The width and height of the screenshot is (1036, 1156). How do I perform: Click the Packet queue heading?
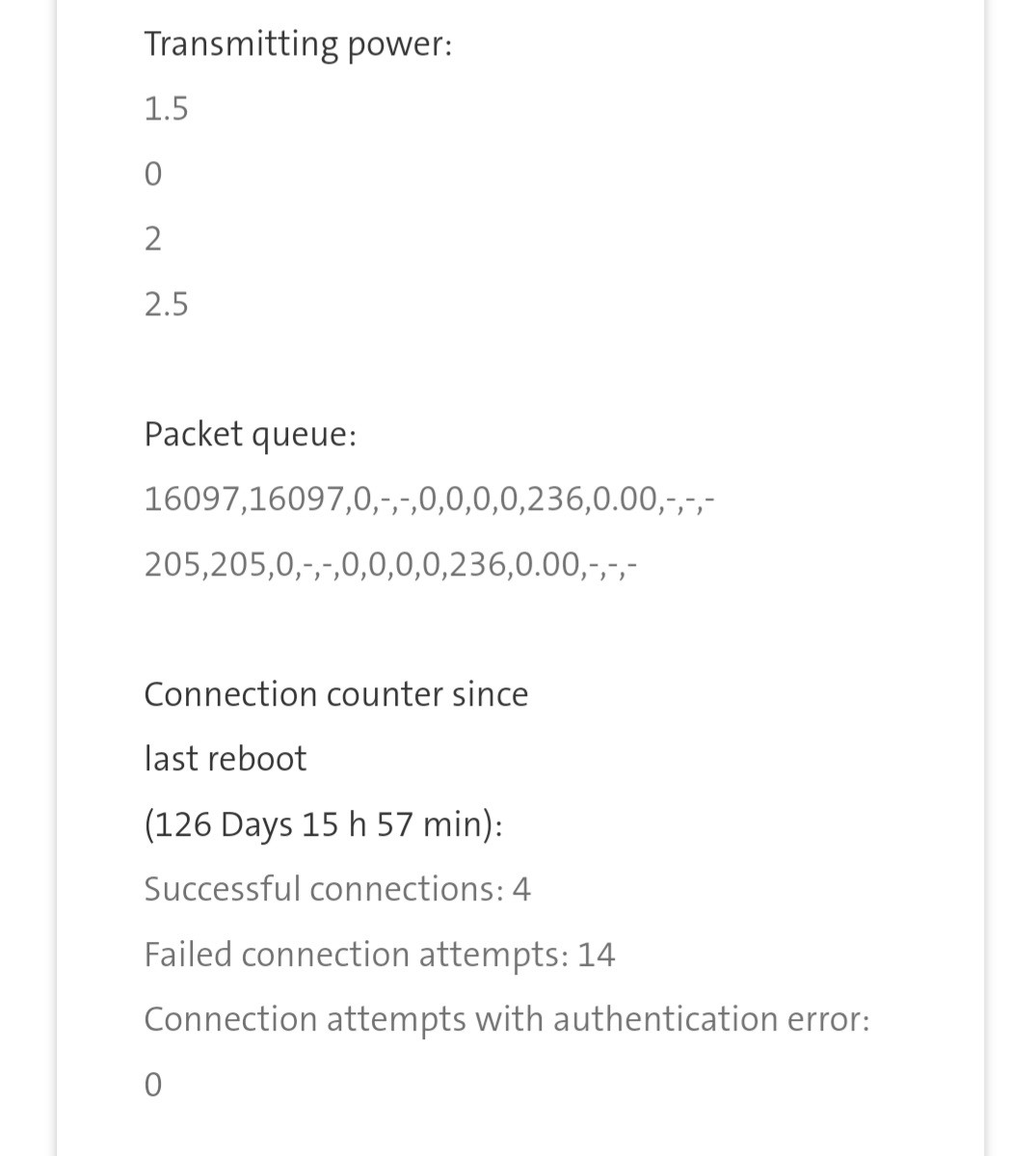250,435
